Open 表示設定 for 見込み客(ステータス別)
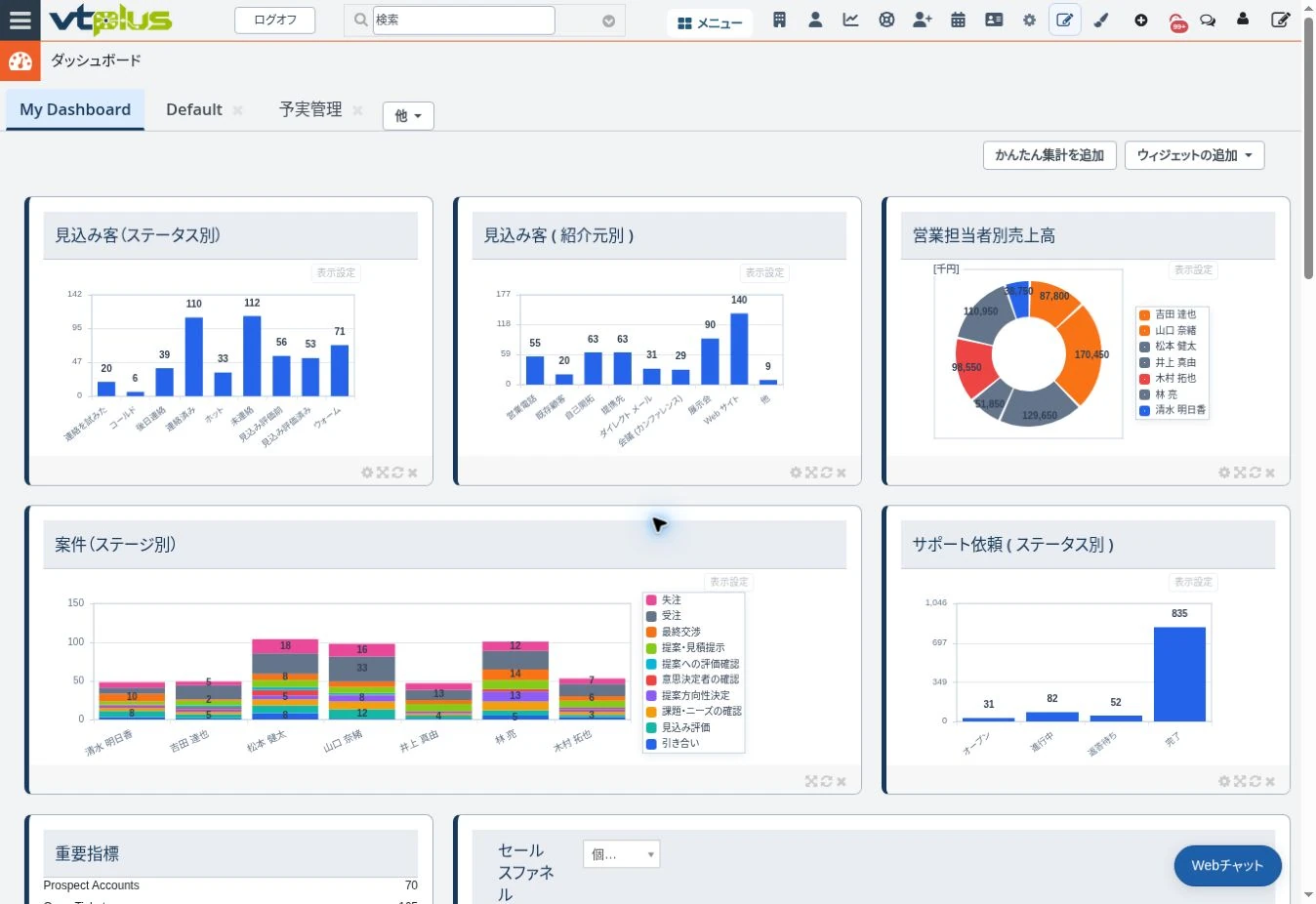The height and width of the screenshot is (904, 1316). click(x=336, y=273)
